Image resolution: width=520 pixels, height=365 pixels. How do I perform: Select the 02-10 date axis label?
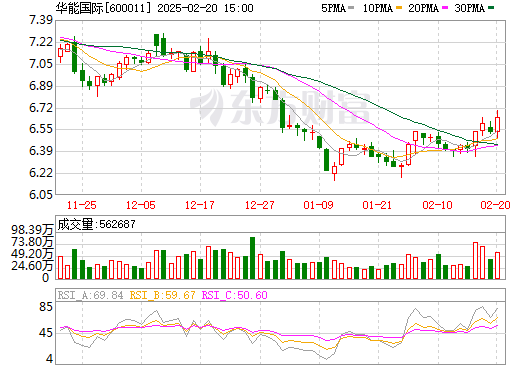[x=437, y=205]
